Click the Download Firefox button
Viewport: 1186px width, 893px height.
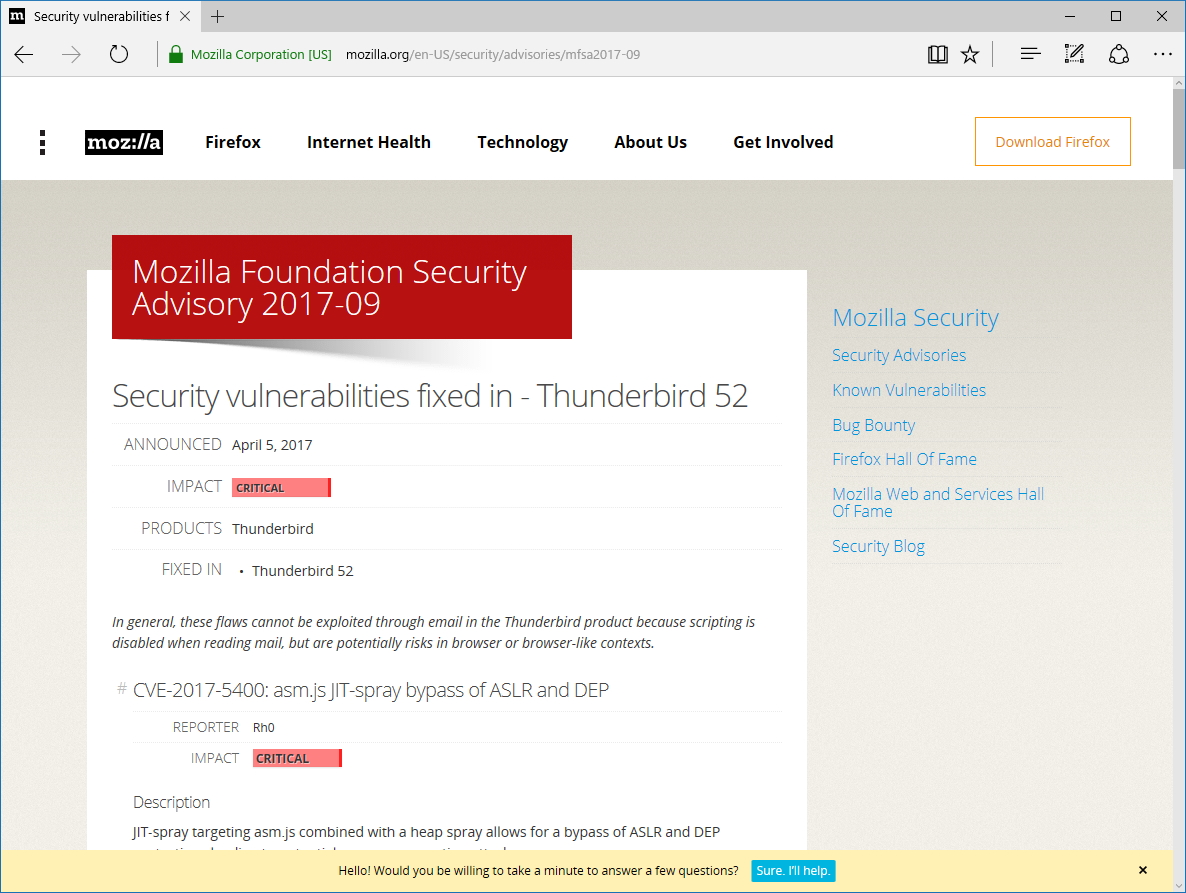point(1052,141)
